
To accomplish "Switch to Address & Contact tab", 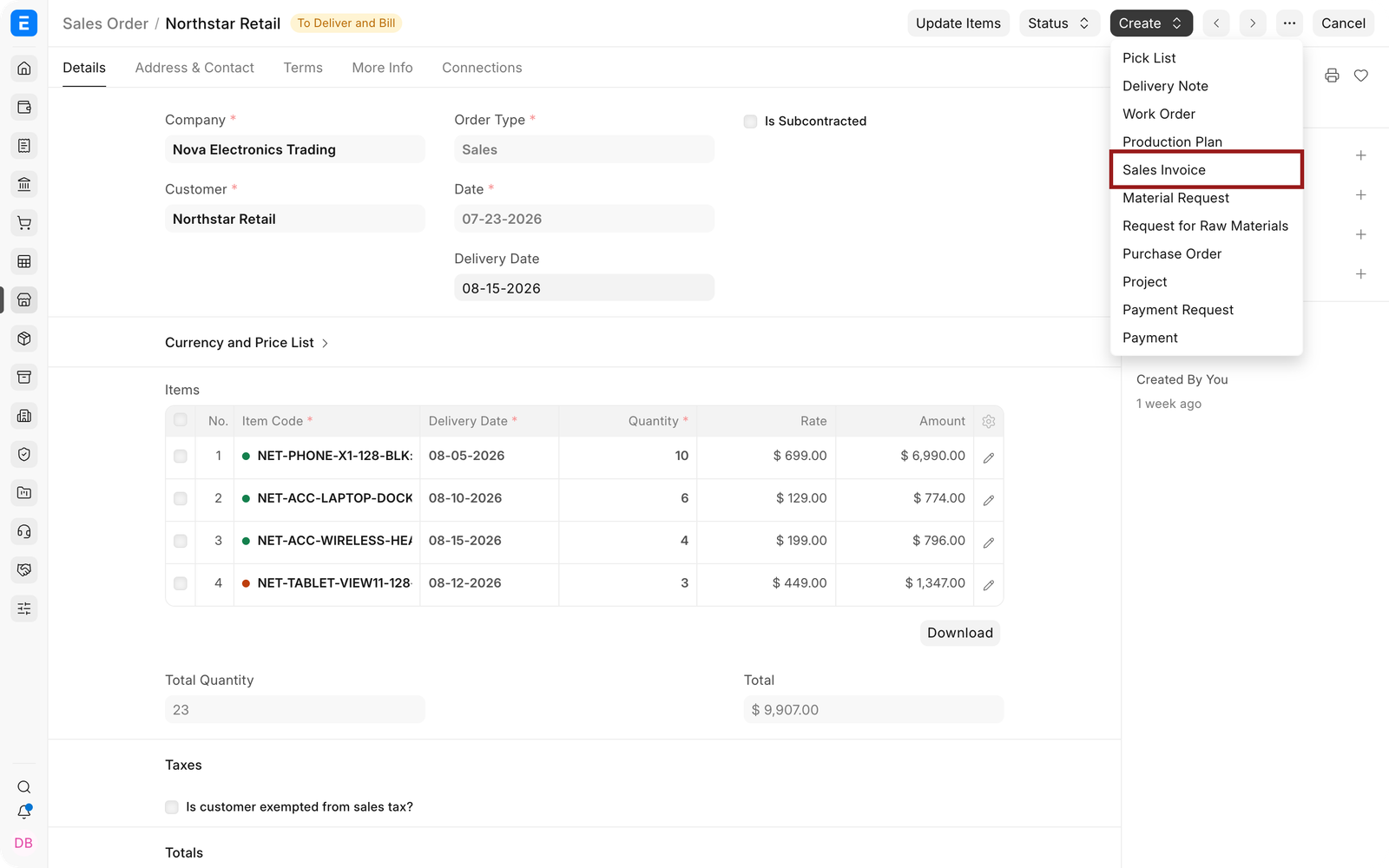I will 194,68.
